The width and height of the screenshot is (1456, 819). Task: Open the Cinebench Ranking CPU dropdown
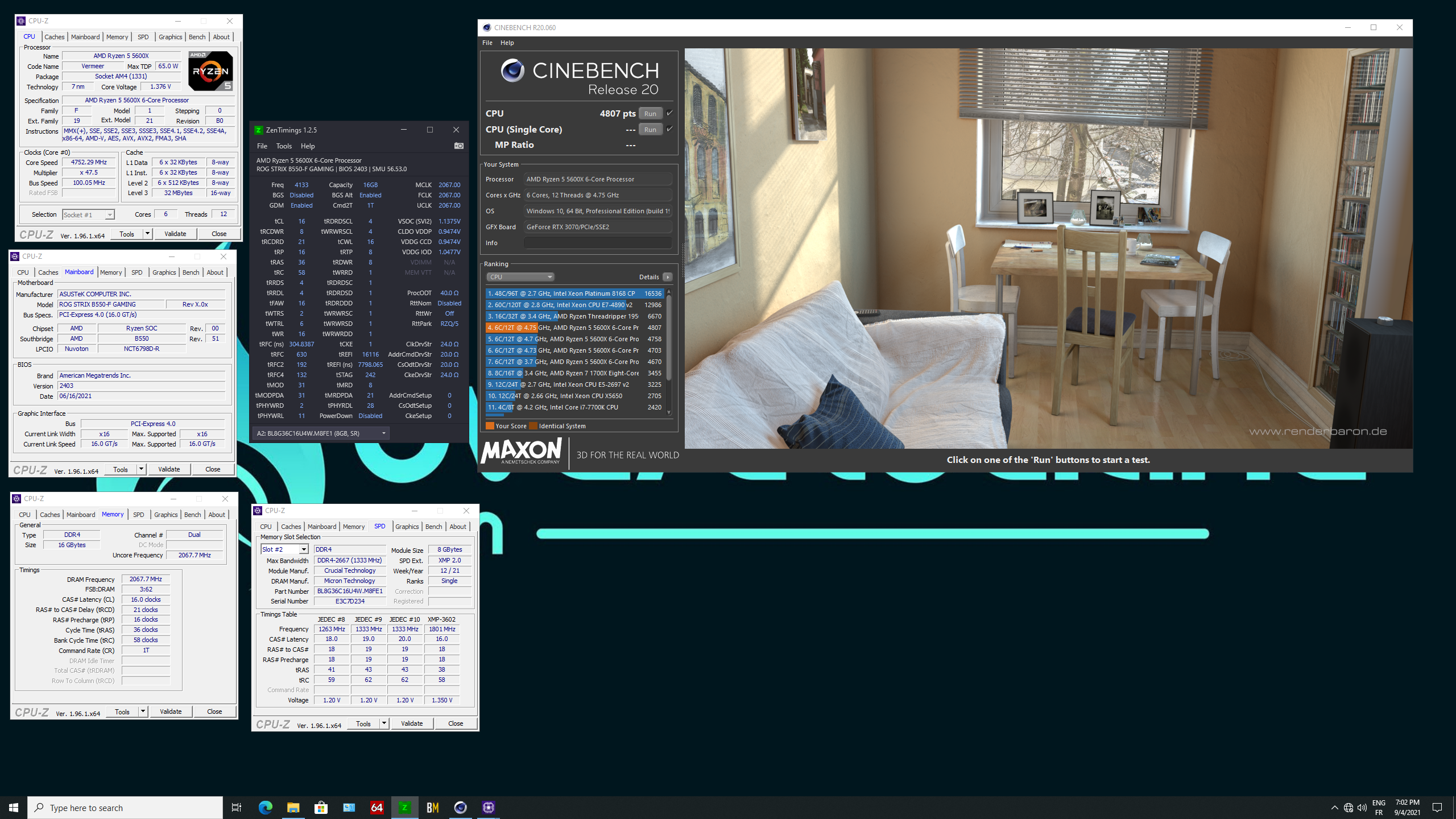(x=520, y=277)
